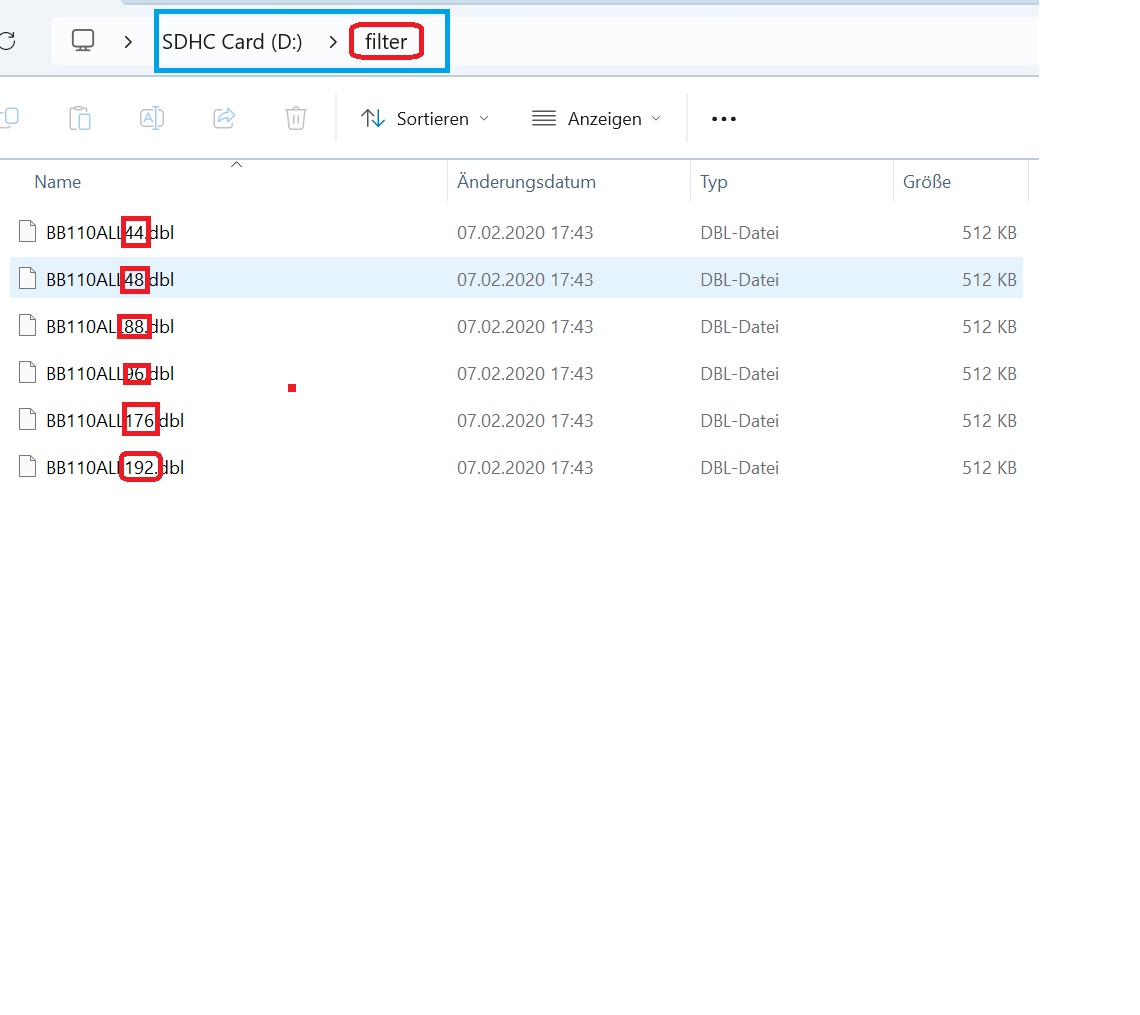This screenshot has width=1140, height=1015.
Task: Expand chevron after SDHC Card (D:) breadcrumb
Action: click(x=333, y=42)
